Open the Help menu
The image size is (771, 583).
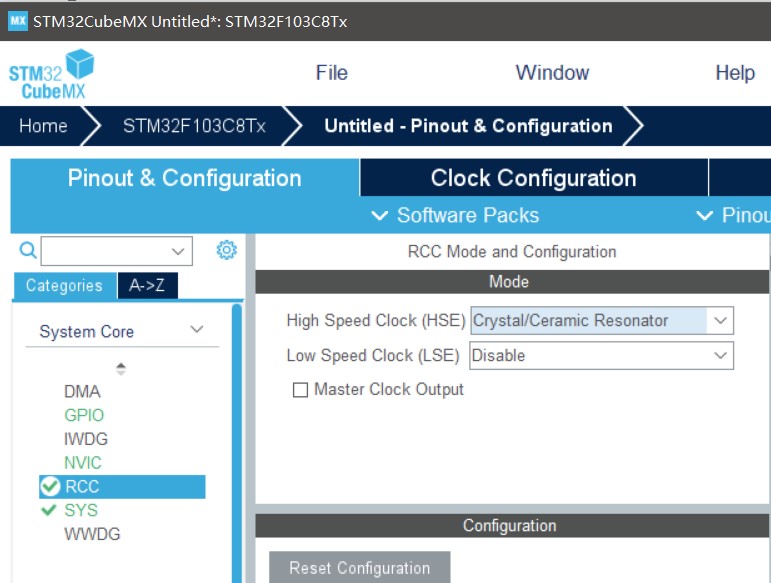pos(735,73)
